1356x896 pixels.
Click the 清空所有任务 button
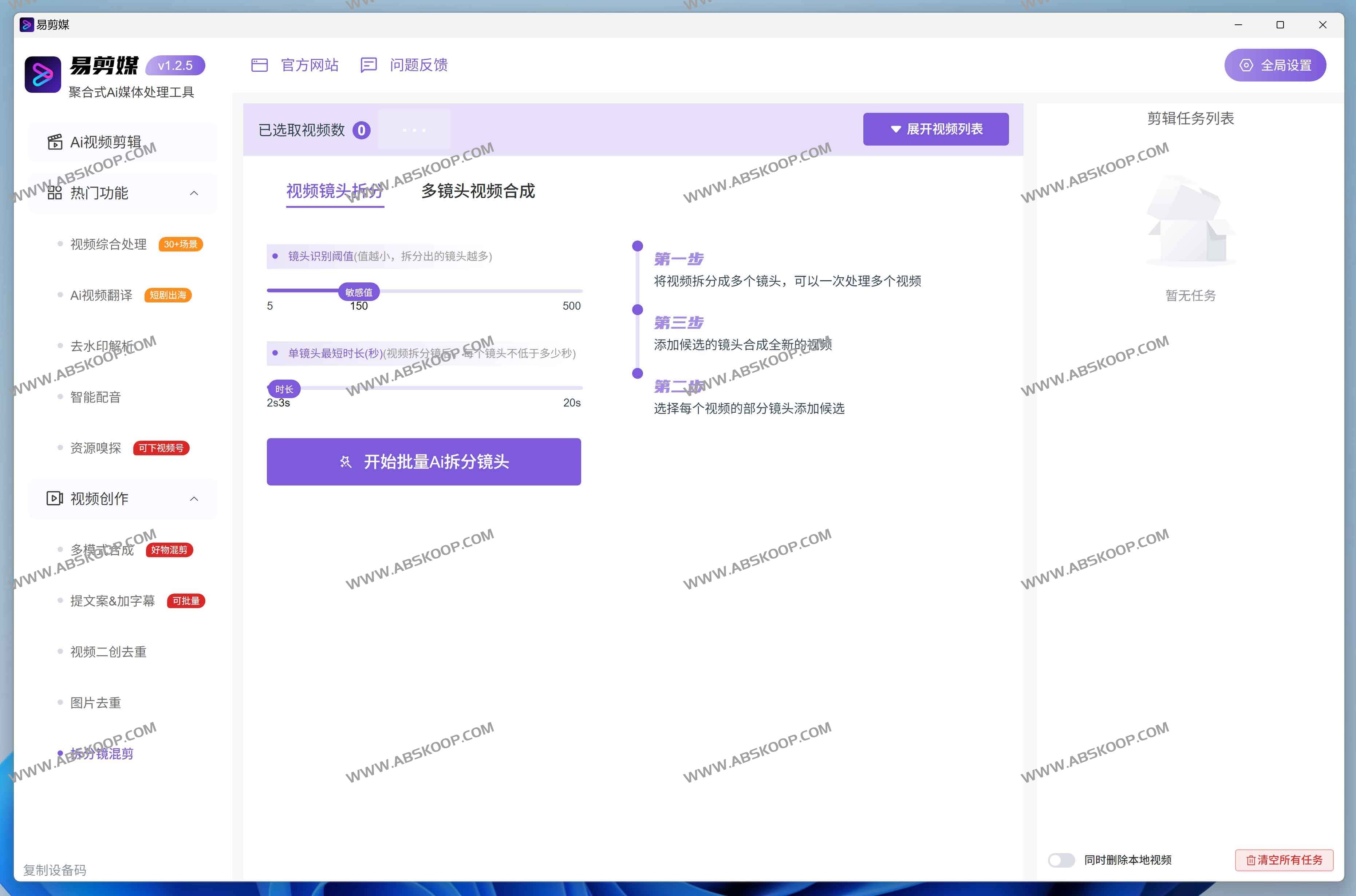click(x=1284, y=860)
